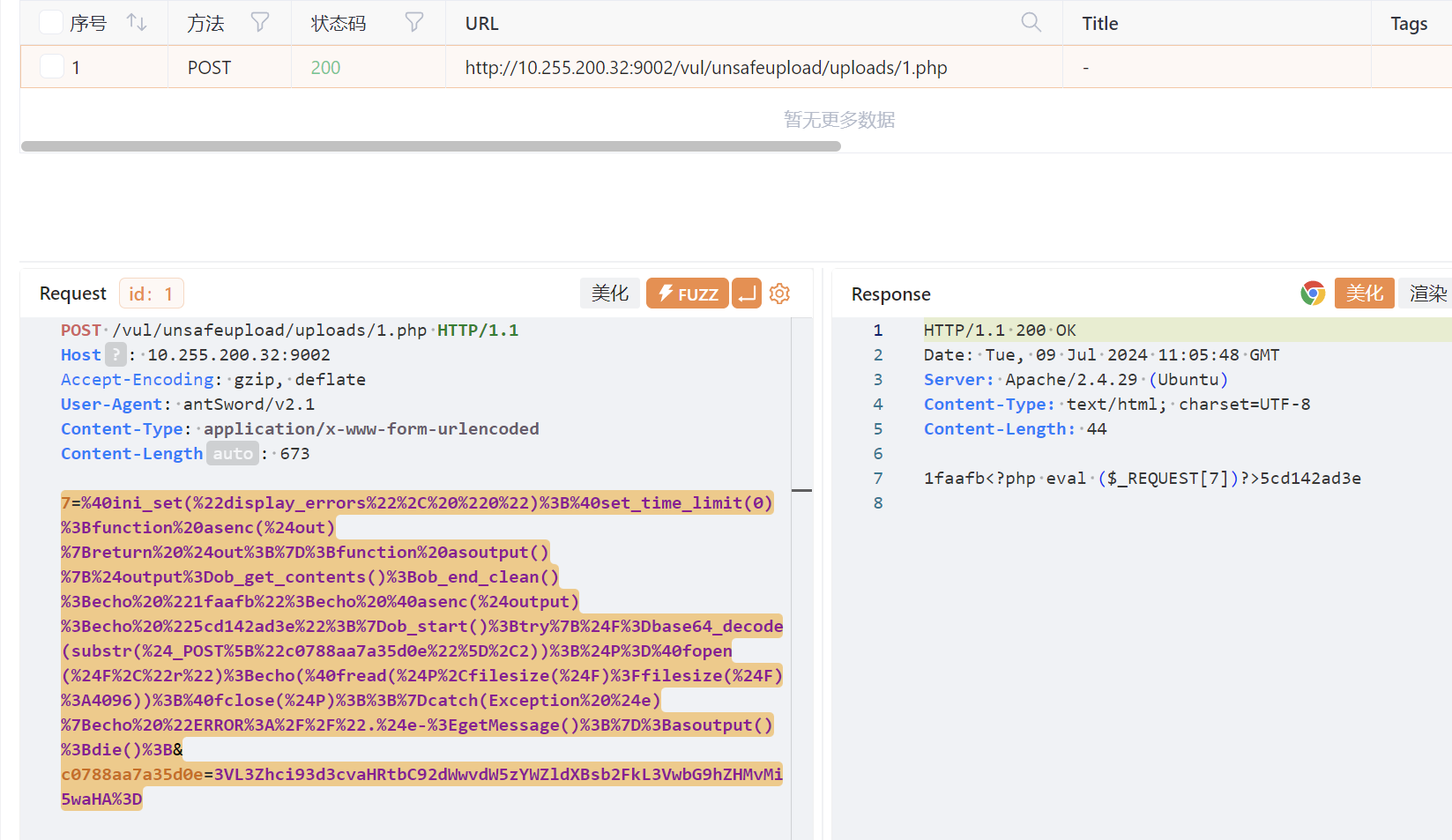Click the c0788aa7a35d0e parameter name in the body
This screenshot has width=1452, height=840.
[x=131, y=774]
